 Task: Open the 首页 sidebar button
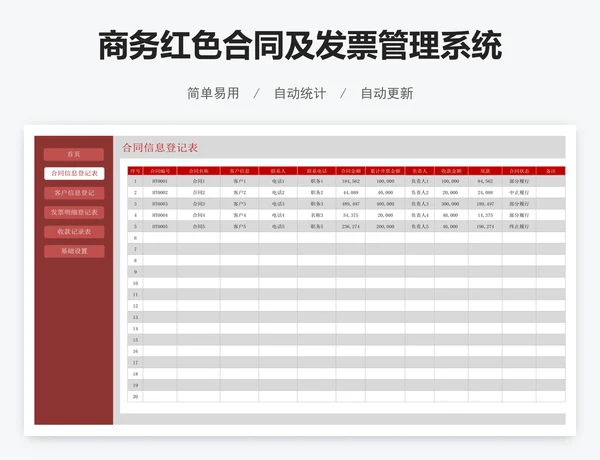click(73, 154)
